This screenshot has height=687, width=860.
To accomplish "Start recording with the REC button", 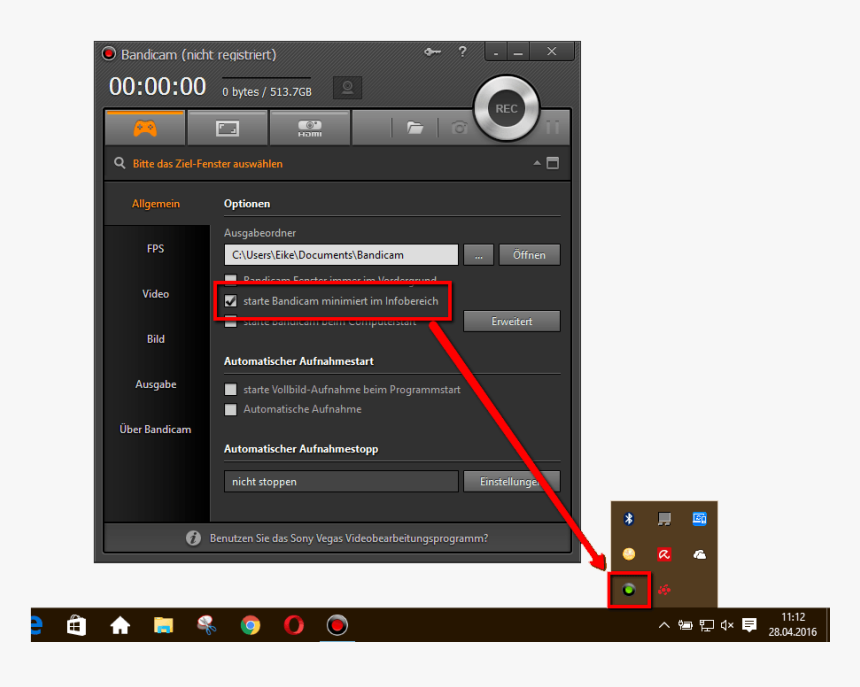I will tap(506, 109).
